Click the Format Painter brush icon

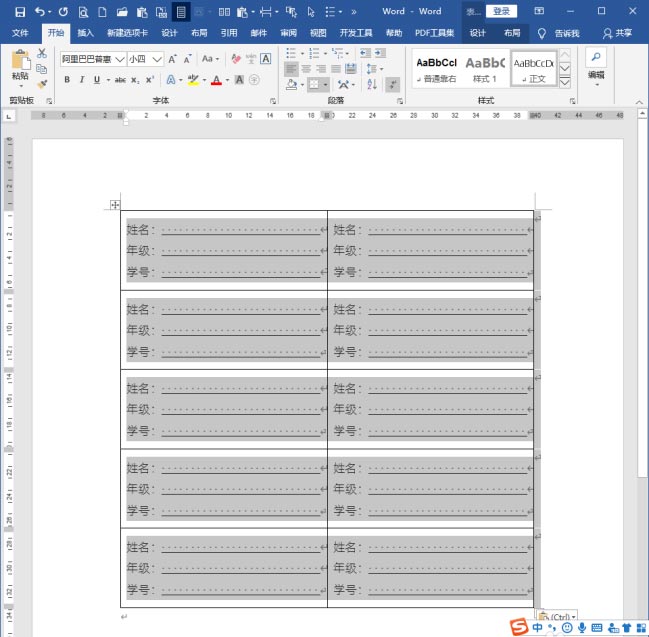42,85
